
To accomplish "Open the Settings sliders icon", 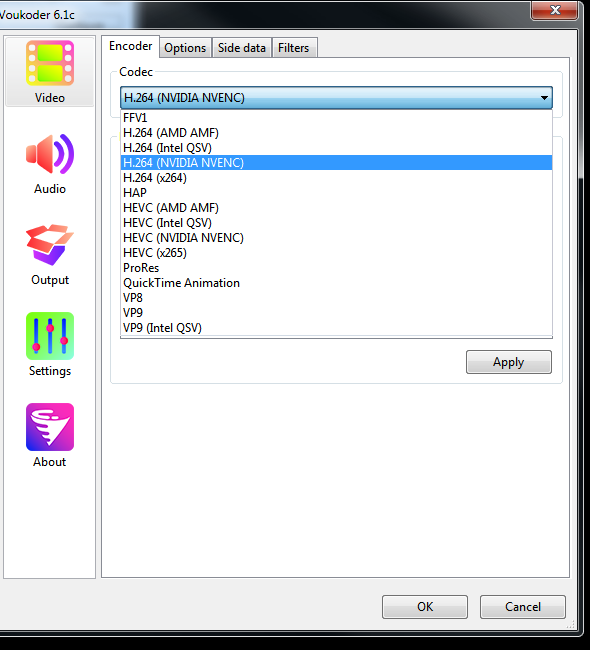I will tap(50, 336).
